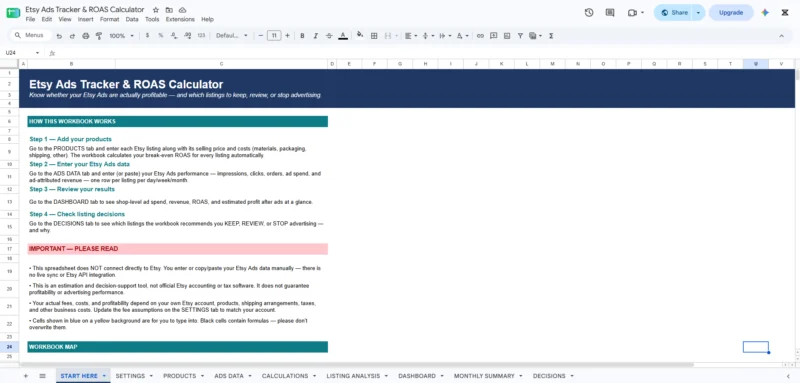
Task: Open the horizontal align dropdown
Action: click(411, 36)
